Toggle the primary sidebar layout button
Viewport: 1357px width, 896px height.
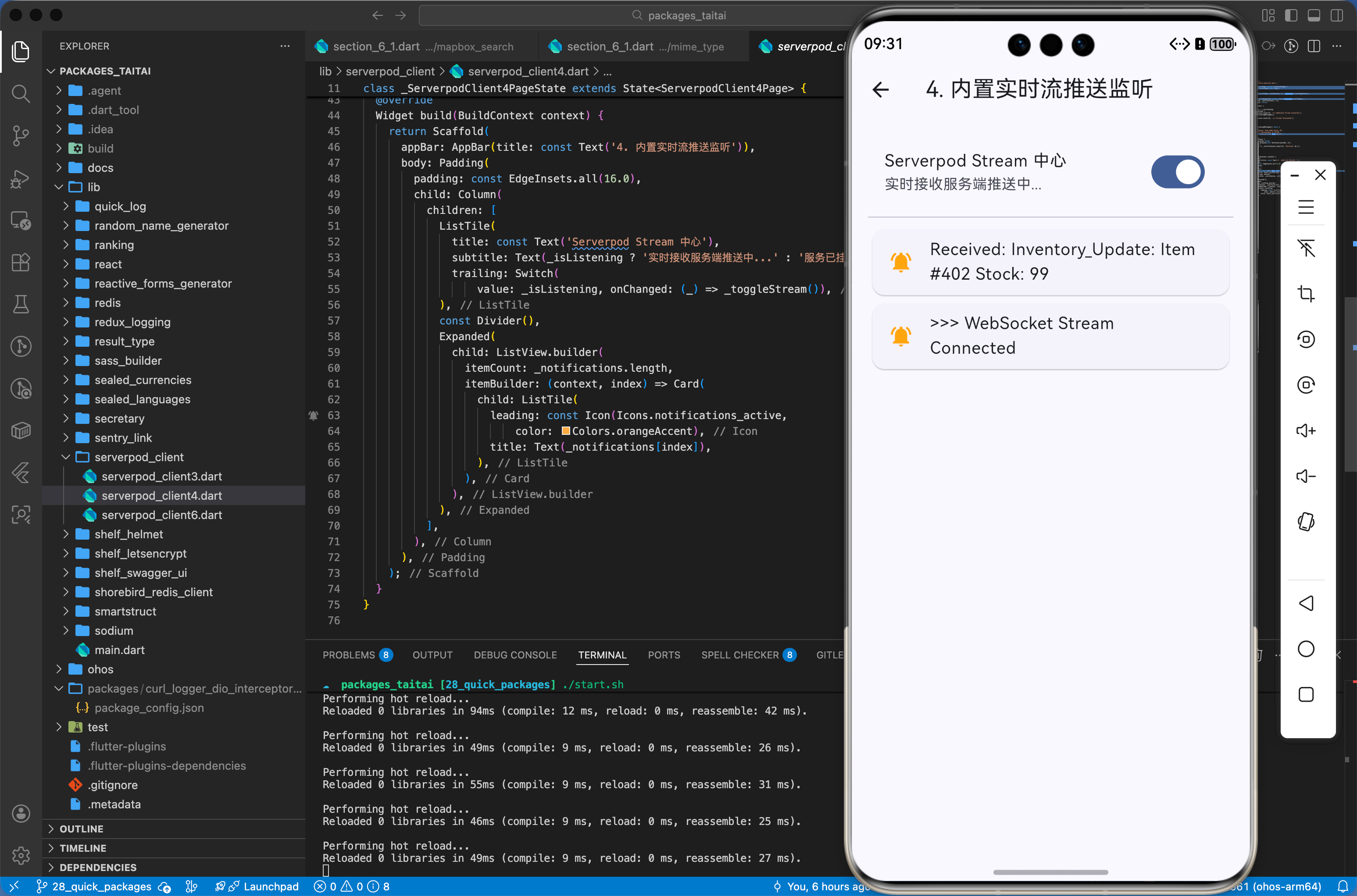pos(1291,15)
